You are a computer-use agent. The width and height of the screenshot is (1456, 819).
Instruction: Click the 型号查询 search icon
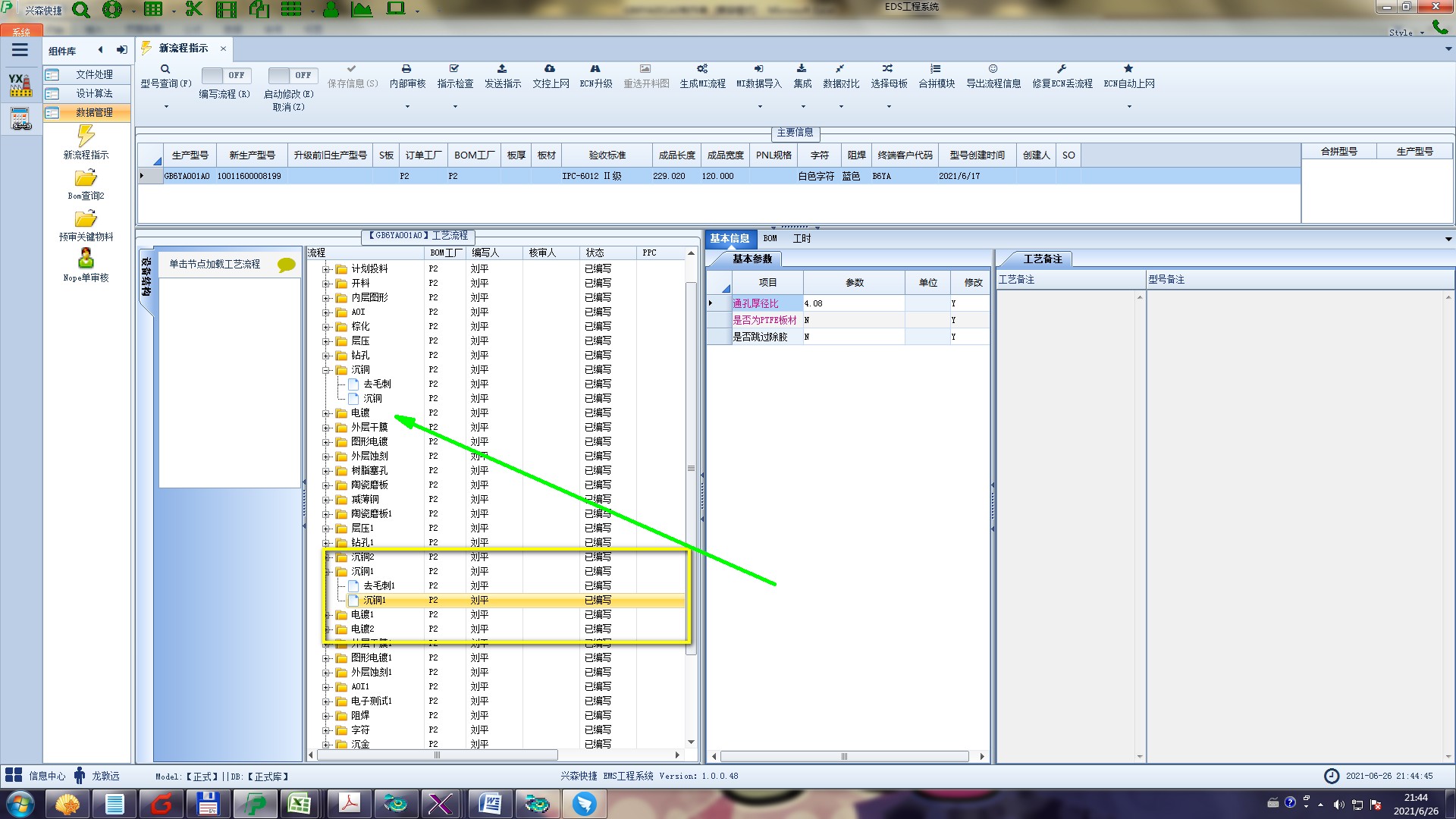point(165,69)
